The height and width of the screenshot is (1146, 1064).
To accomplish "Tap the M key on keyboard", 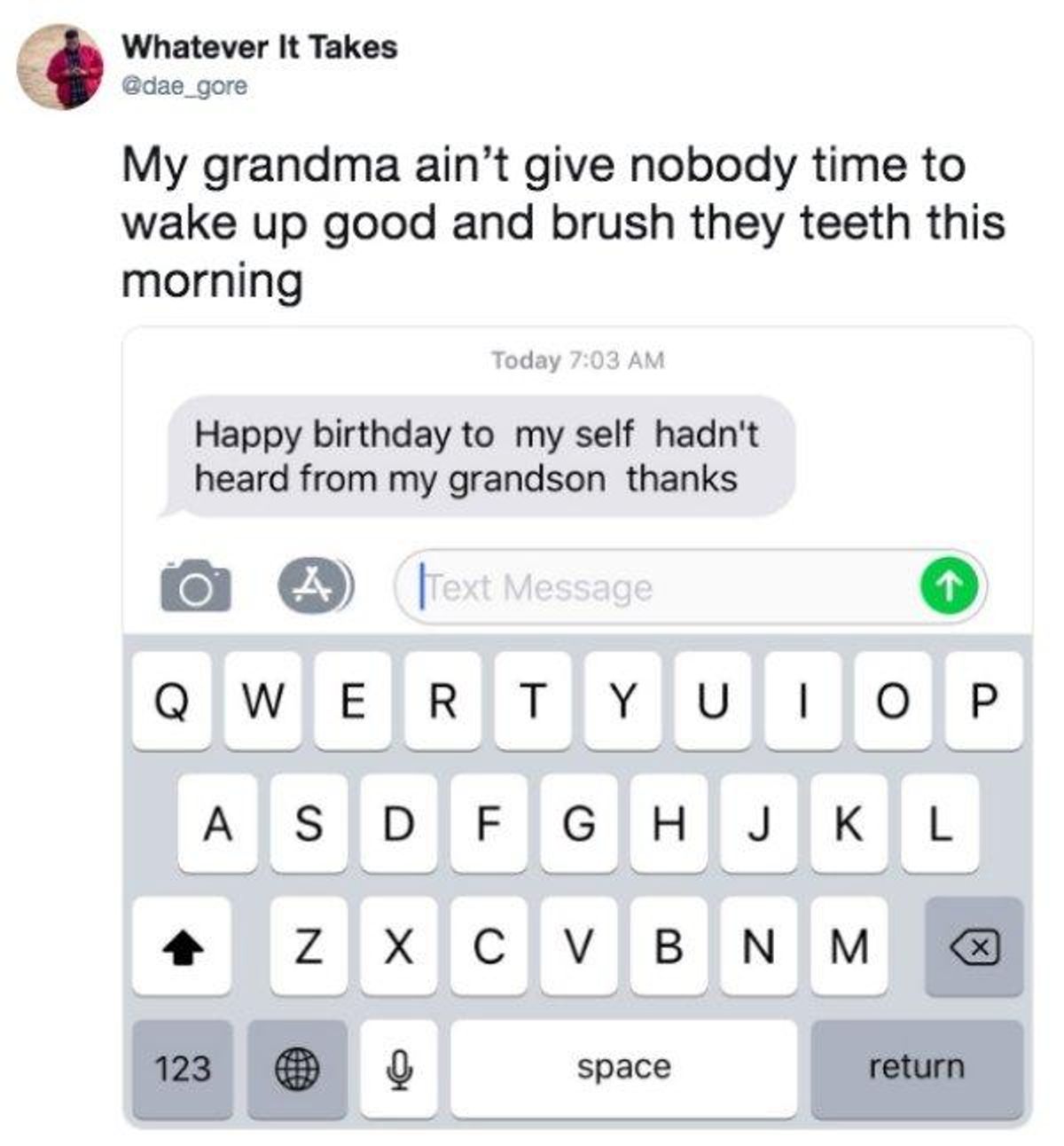I will (x=849, y=946).
